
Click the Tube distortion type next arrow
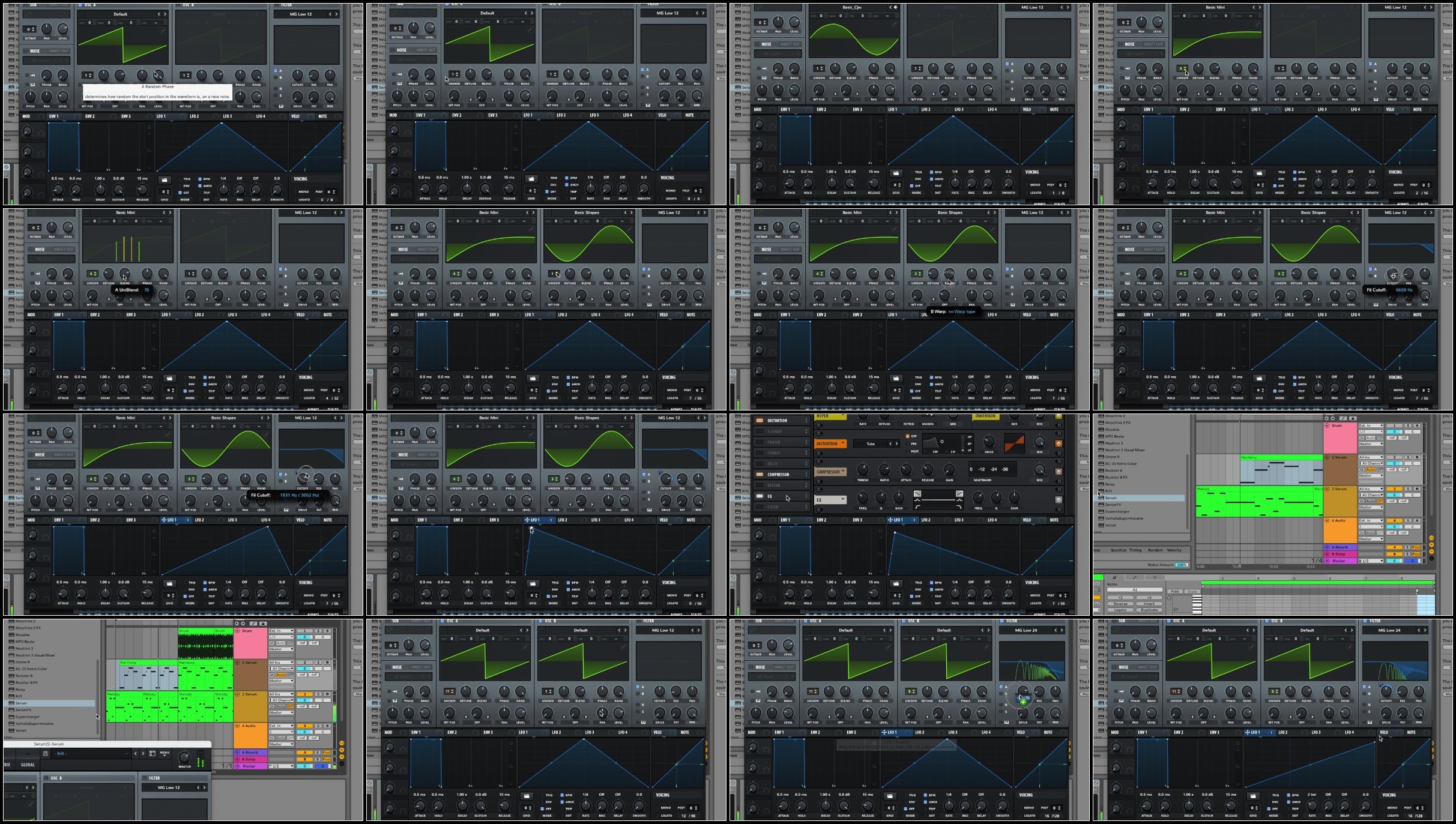pyautogui.click(x=896, y=444)
